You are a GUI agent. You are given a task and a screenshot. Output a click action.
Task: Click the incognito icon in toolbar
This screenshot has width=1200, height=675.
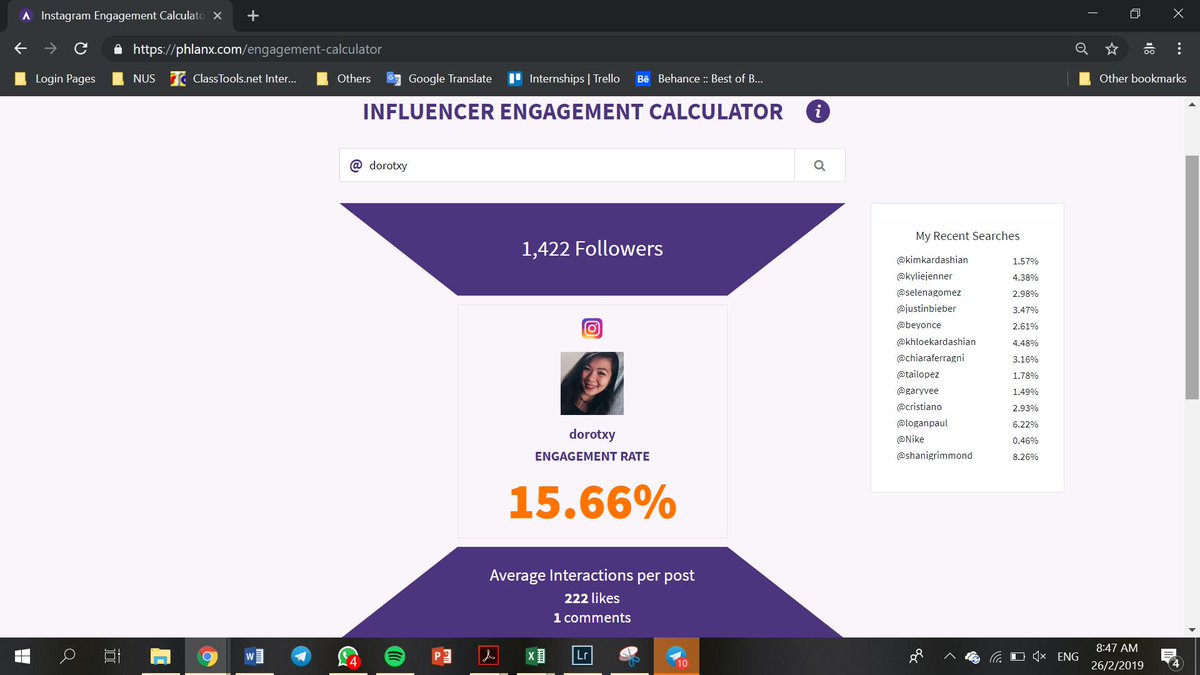click(x=1149, y=48)
